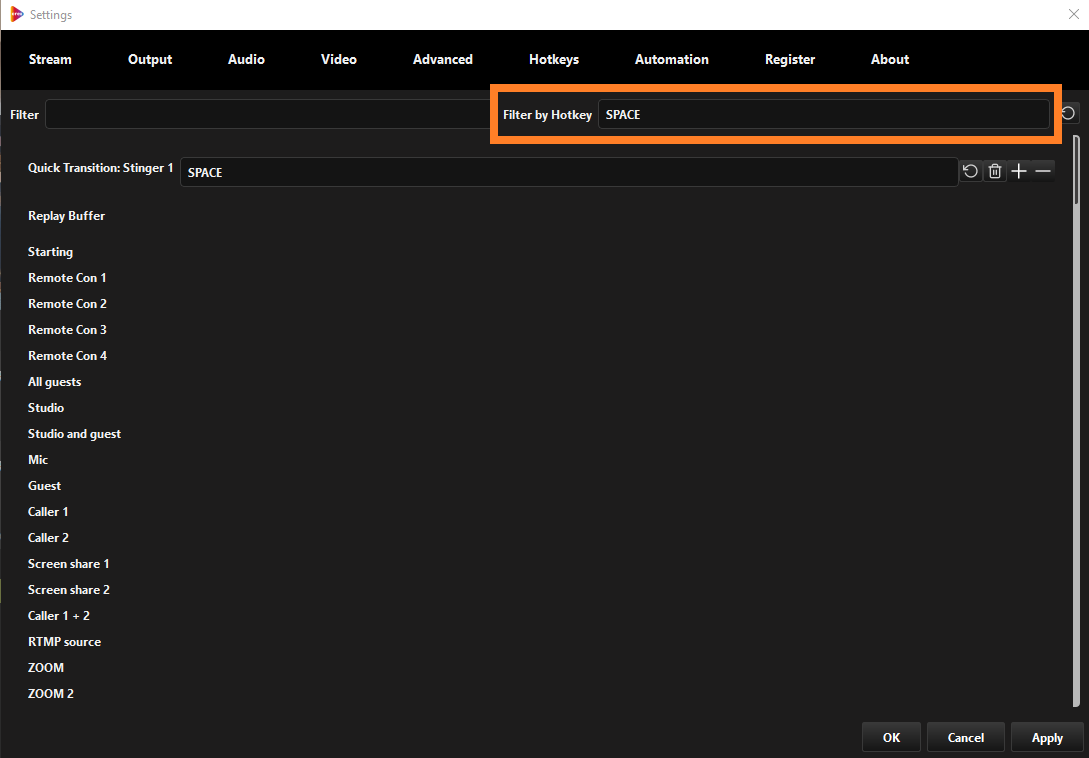Select the Mic entry
1089x758 pixels.
(38, 459)
